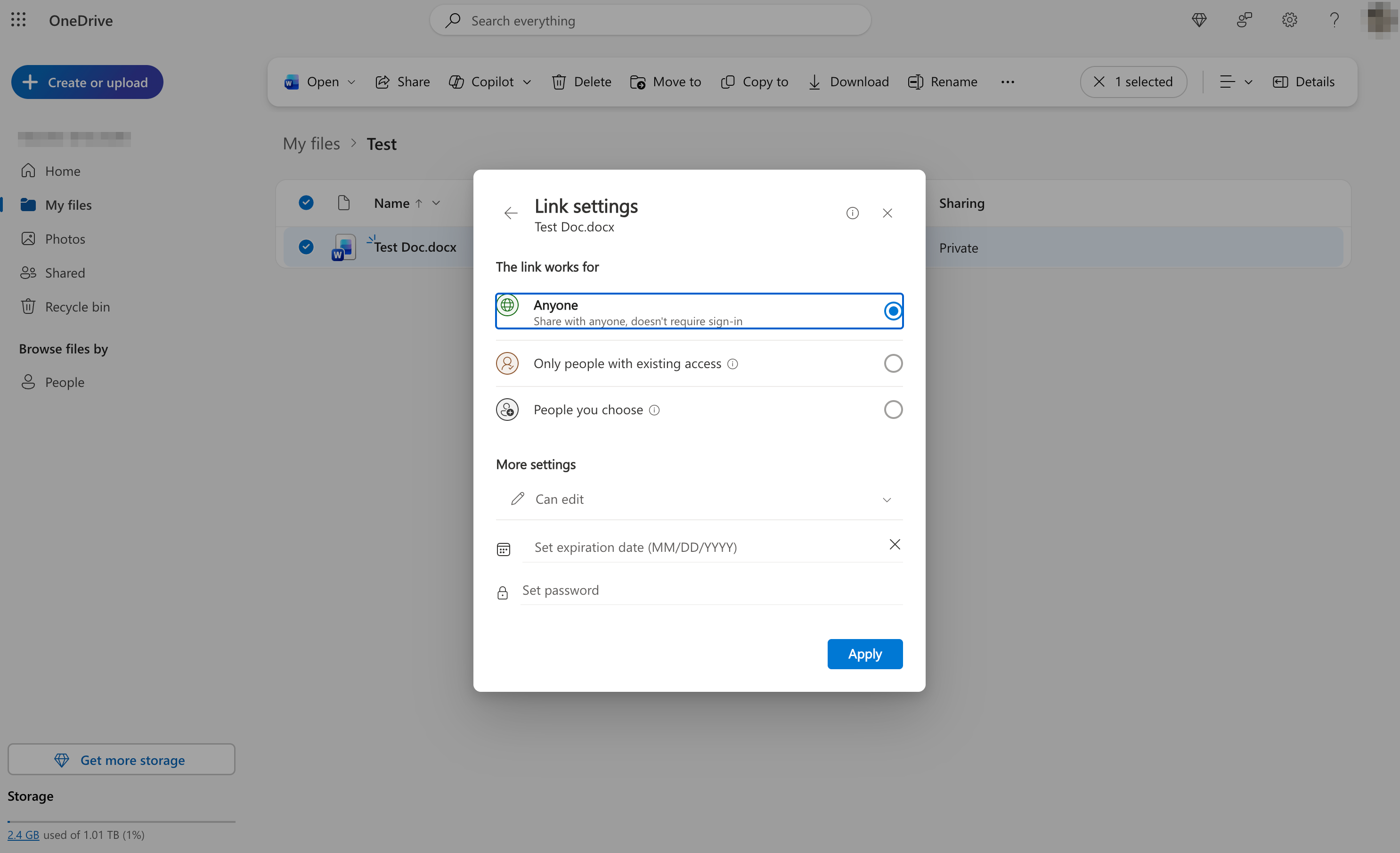Screen dimensions: 1400x853
Task: Click Delete in the toolbar
Action: tap(581, 82)
